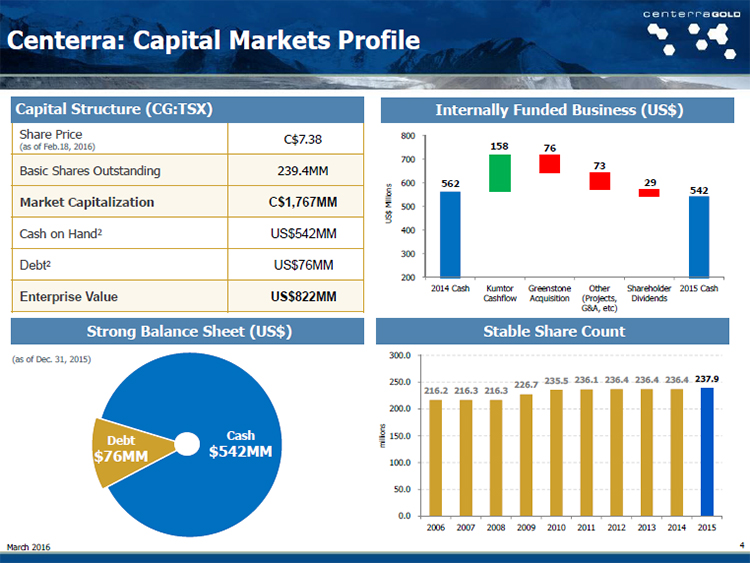Select the 'Enterprise Value' label
Image resolution: width=750 pixels, height=563 pixels.
point(69,297)
